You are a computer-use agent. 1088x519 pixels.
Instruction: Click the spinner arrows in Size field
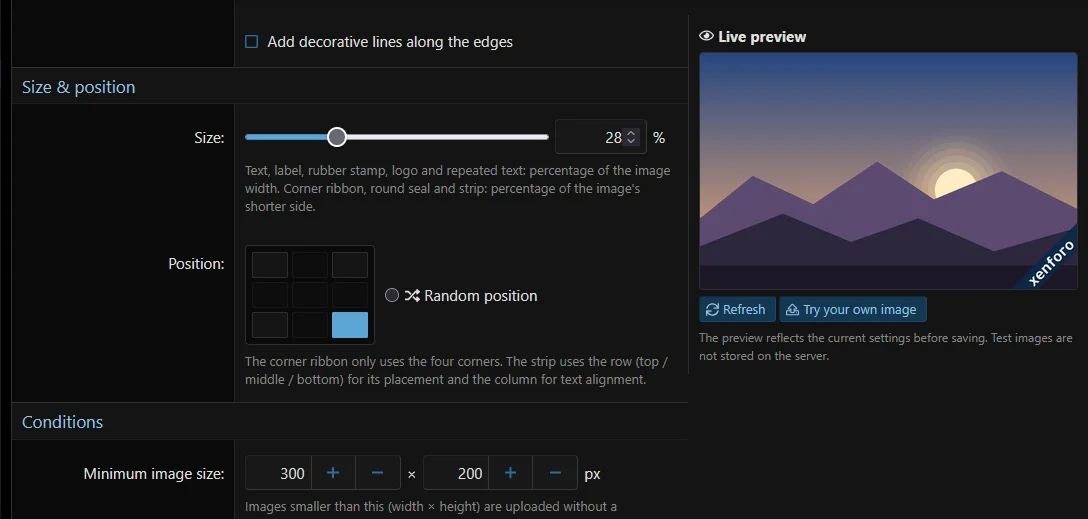[x=631, y=137]
